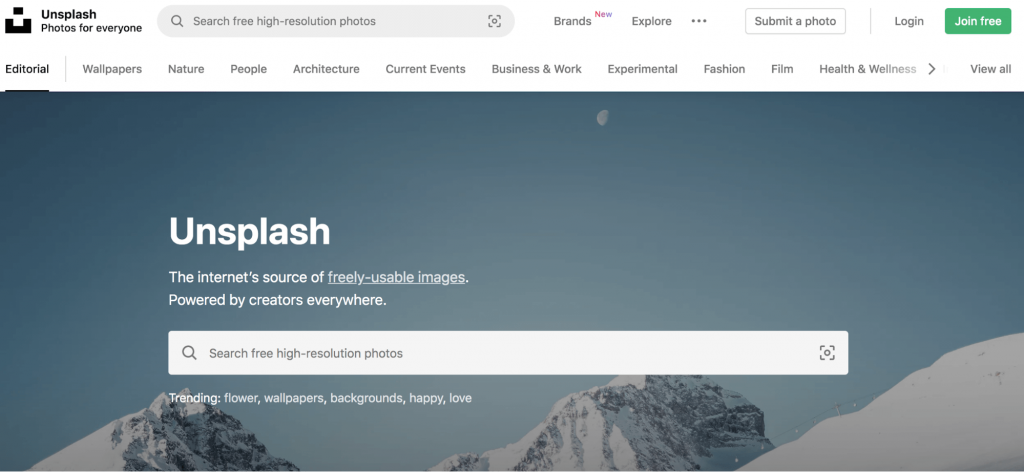Select the Business & Work category tab

pyautogui.click(x=536, y=69)
